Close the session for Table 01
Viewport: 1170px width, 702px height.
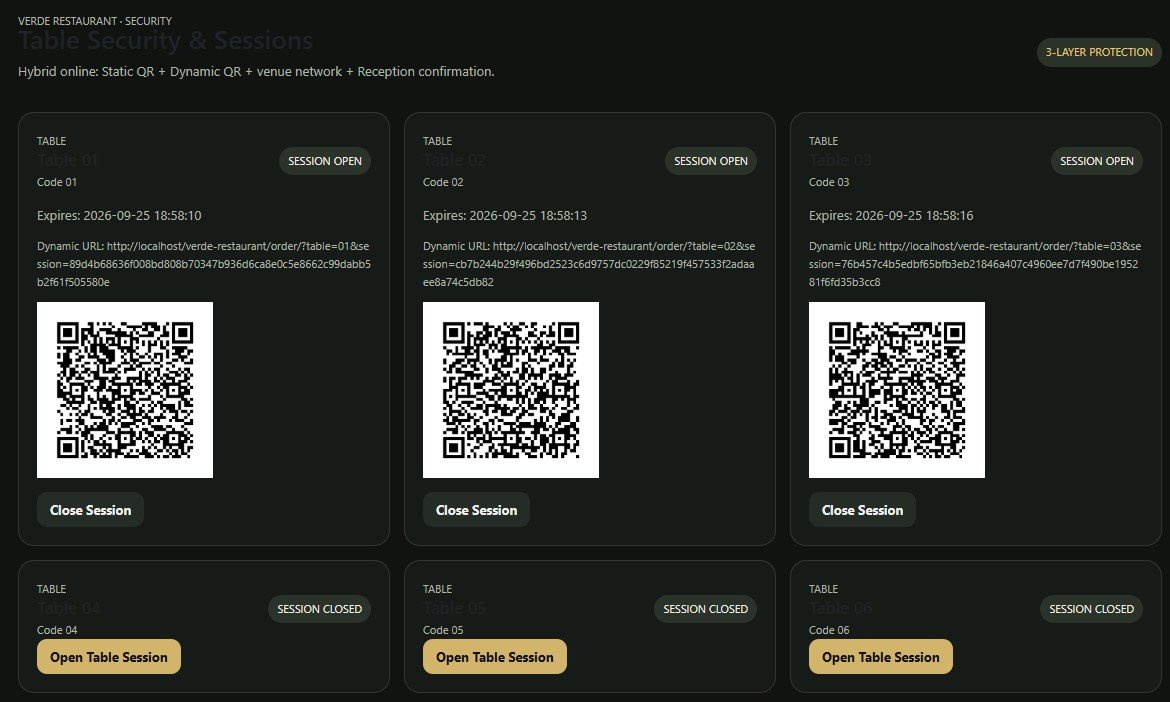[x=90, y=510]
